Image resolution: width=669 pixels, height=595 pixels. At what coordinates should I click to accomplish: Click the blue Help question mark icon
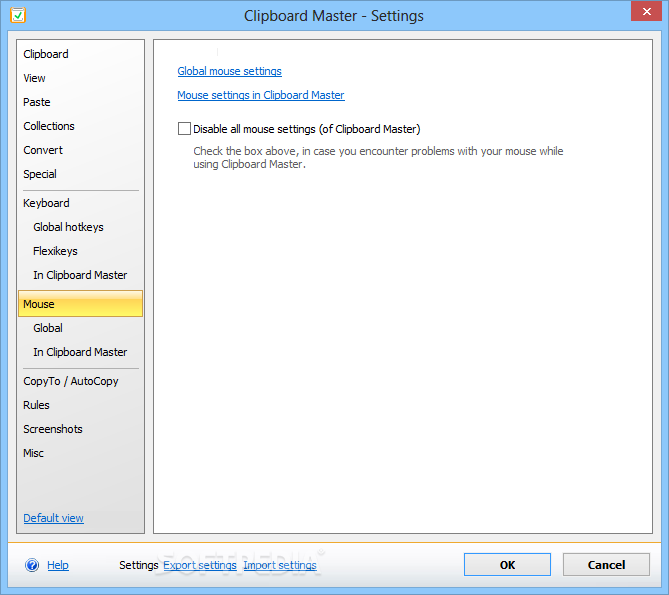(x=32, y=565)
